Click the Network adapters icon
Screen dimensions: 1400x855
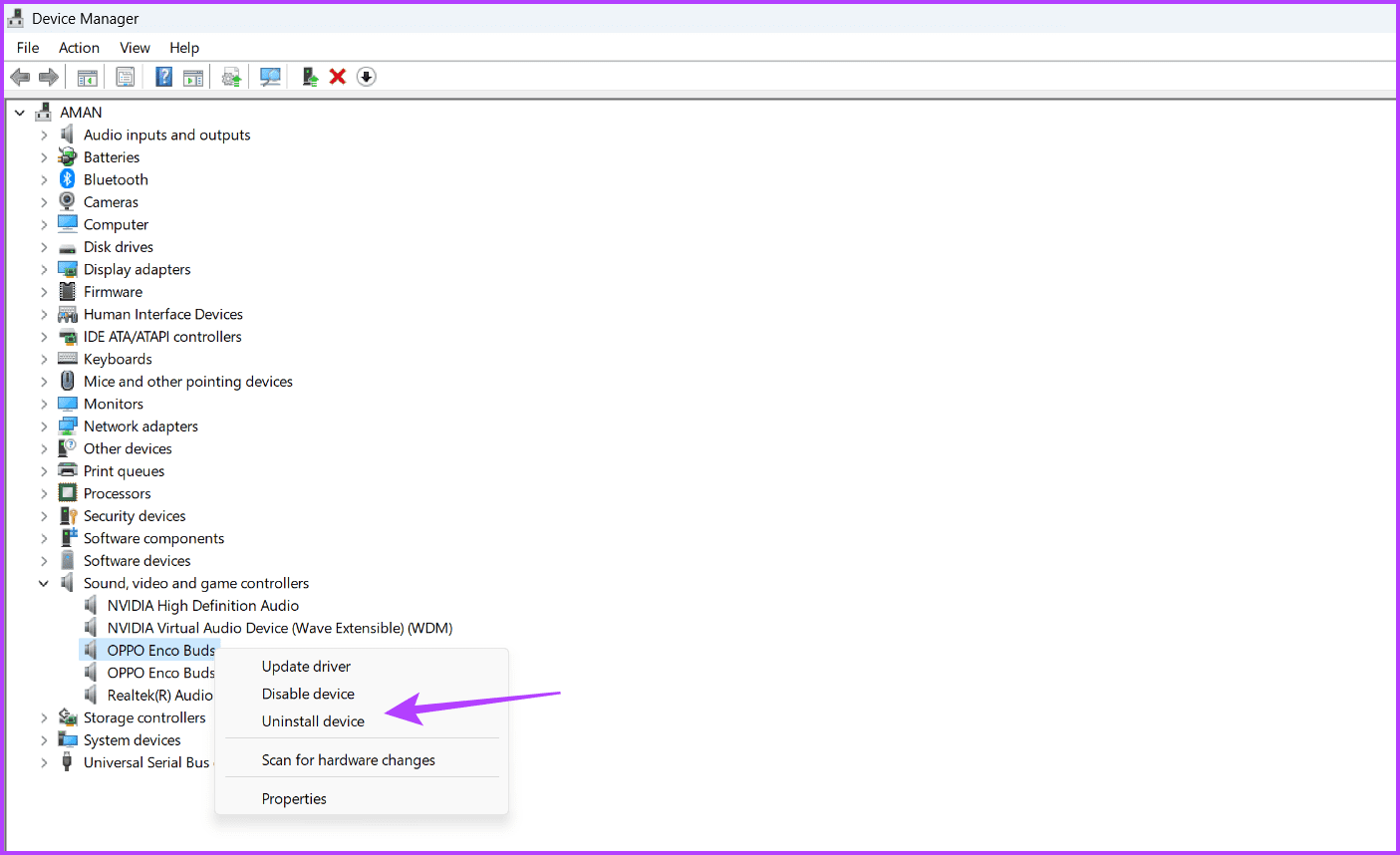click(67, 426)
